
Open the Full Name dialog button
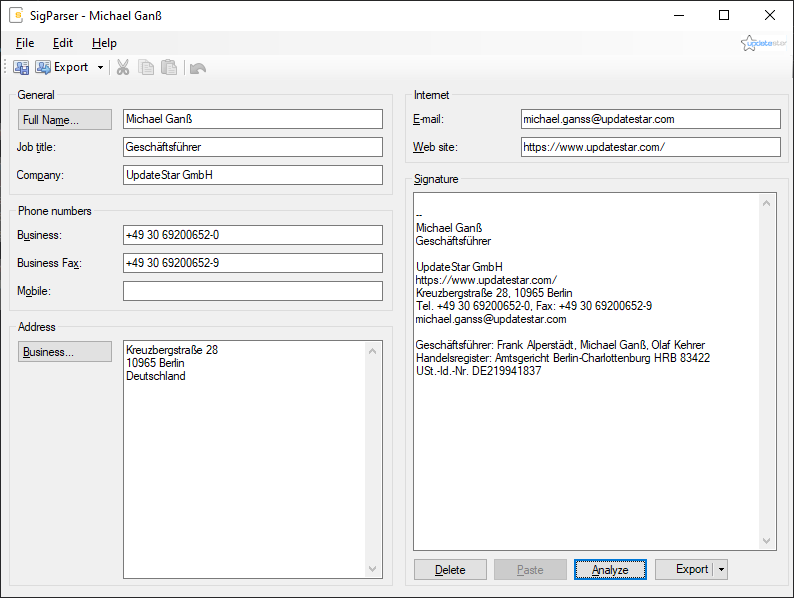pyautogui.click(x=65, y=120)
